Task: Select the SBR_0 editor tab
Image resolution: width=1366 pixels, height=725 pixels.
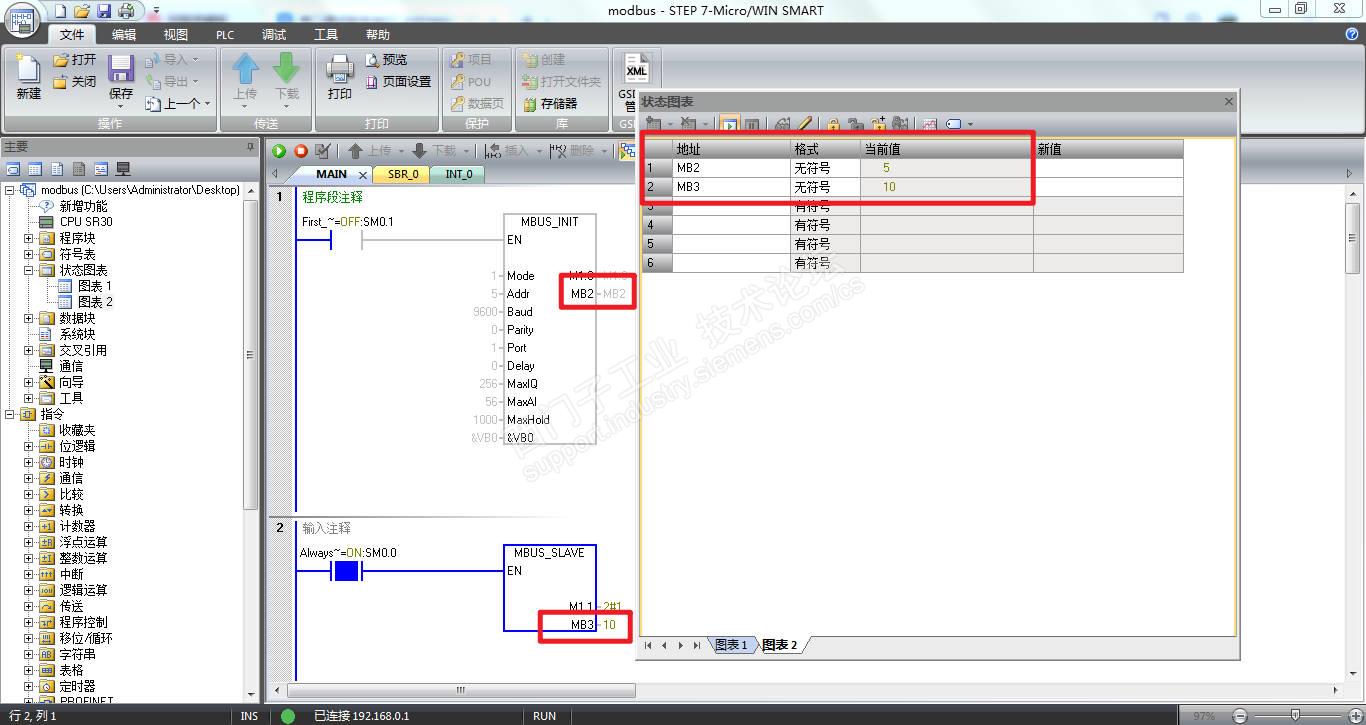Action: point(403,174)
